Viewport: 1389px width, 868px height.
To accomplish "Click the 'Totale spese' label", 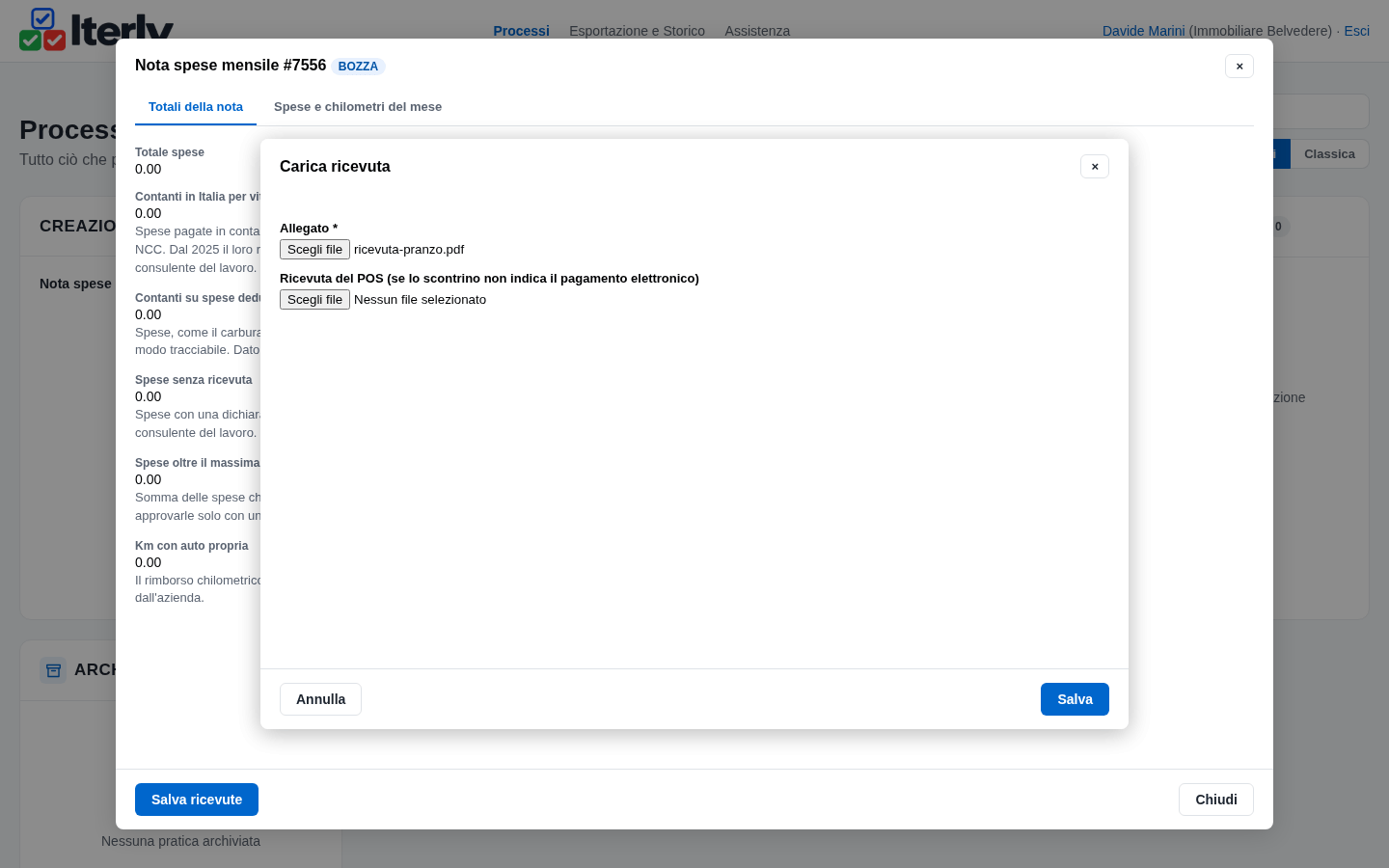I will tap(170, 152).
